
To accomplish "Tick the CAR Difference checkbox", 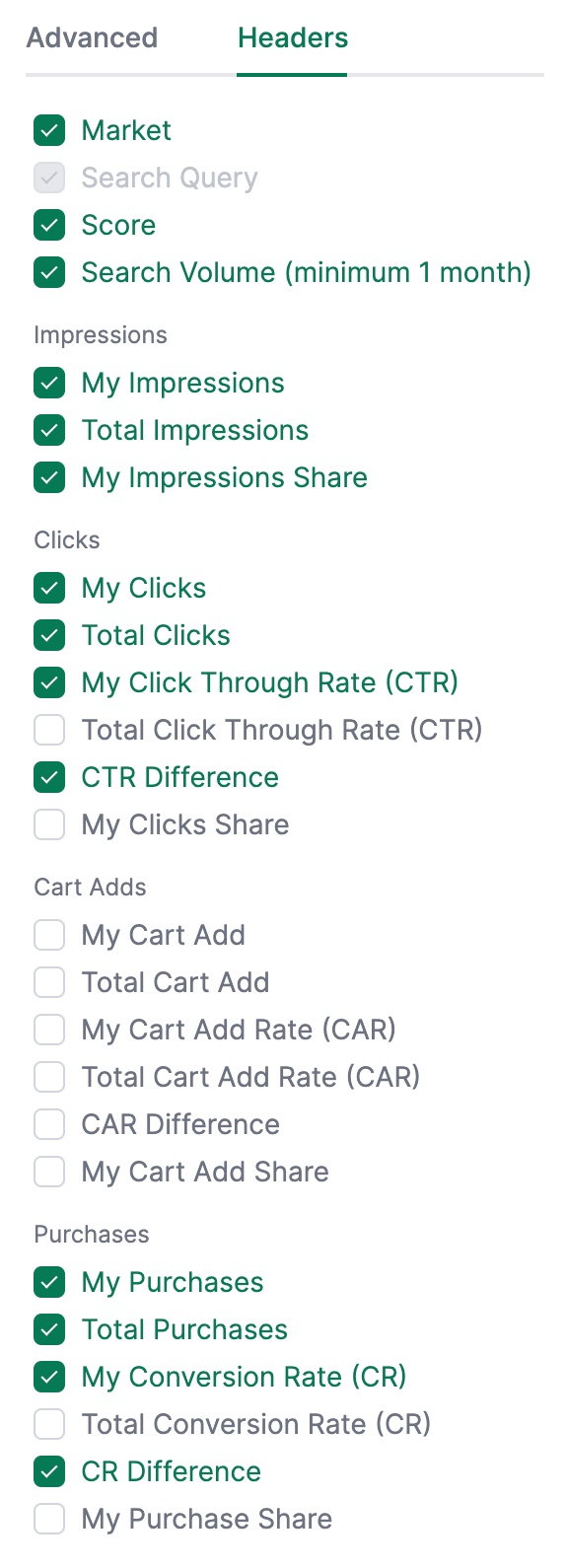I will coord(49,1124).
